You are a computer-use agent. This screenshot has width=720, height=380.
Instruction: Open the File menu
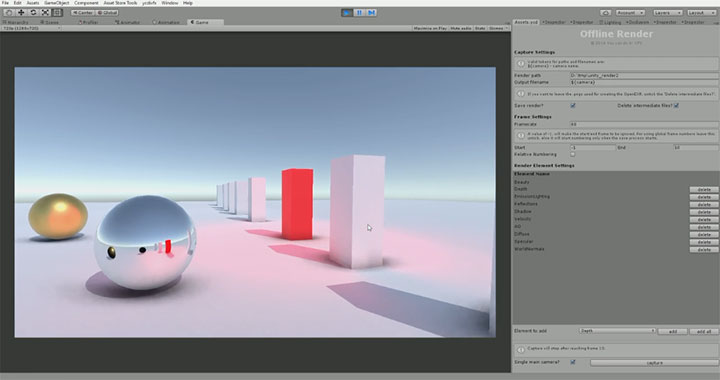point(6,3)
